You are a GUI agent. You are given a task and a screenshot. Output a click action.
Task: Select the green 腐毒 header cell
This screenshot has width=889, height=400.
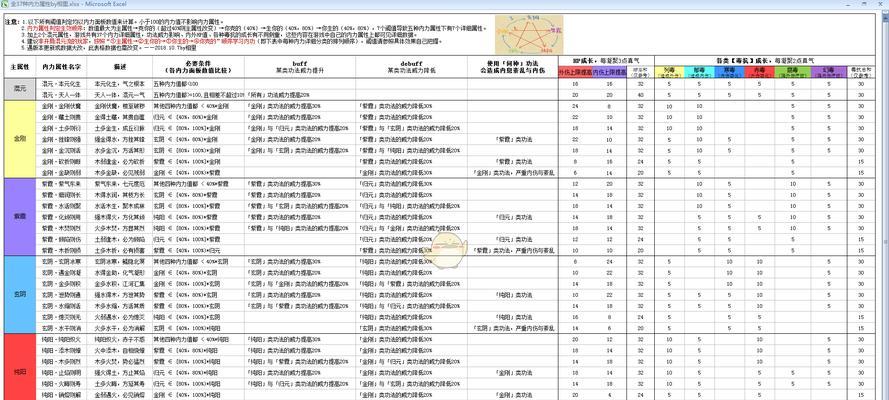(793, 72)
